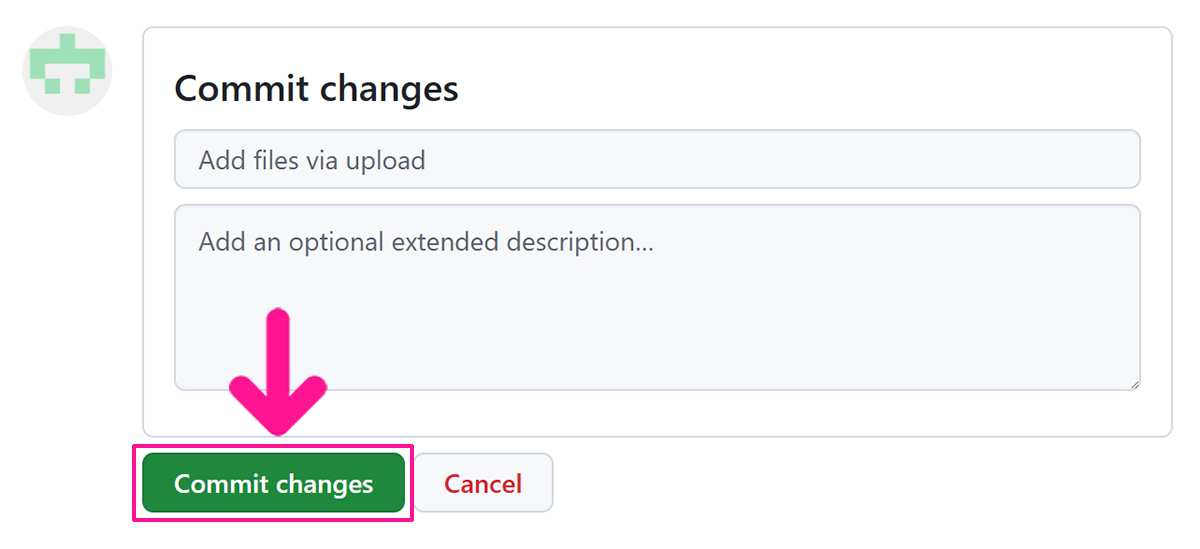This screenshot has height=549, width=1200.
Task: Click the identicon beside the commit form
Action: (67, 71)
